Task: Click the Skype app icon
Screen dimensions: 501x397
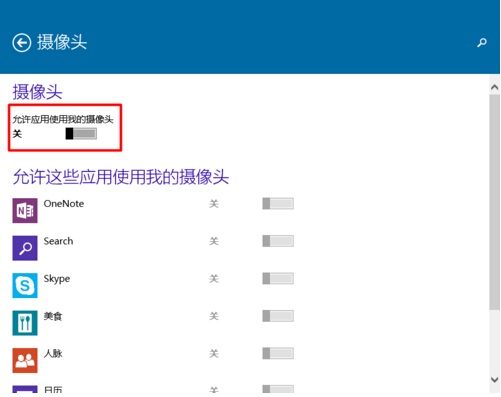Action: coord(25,285)
